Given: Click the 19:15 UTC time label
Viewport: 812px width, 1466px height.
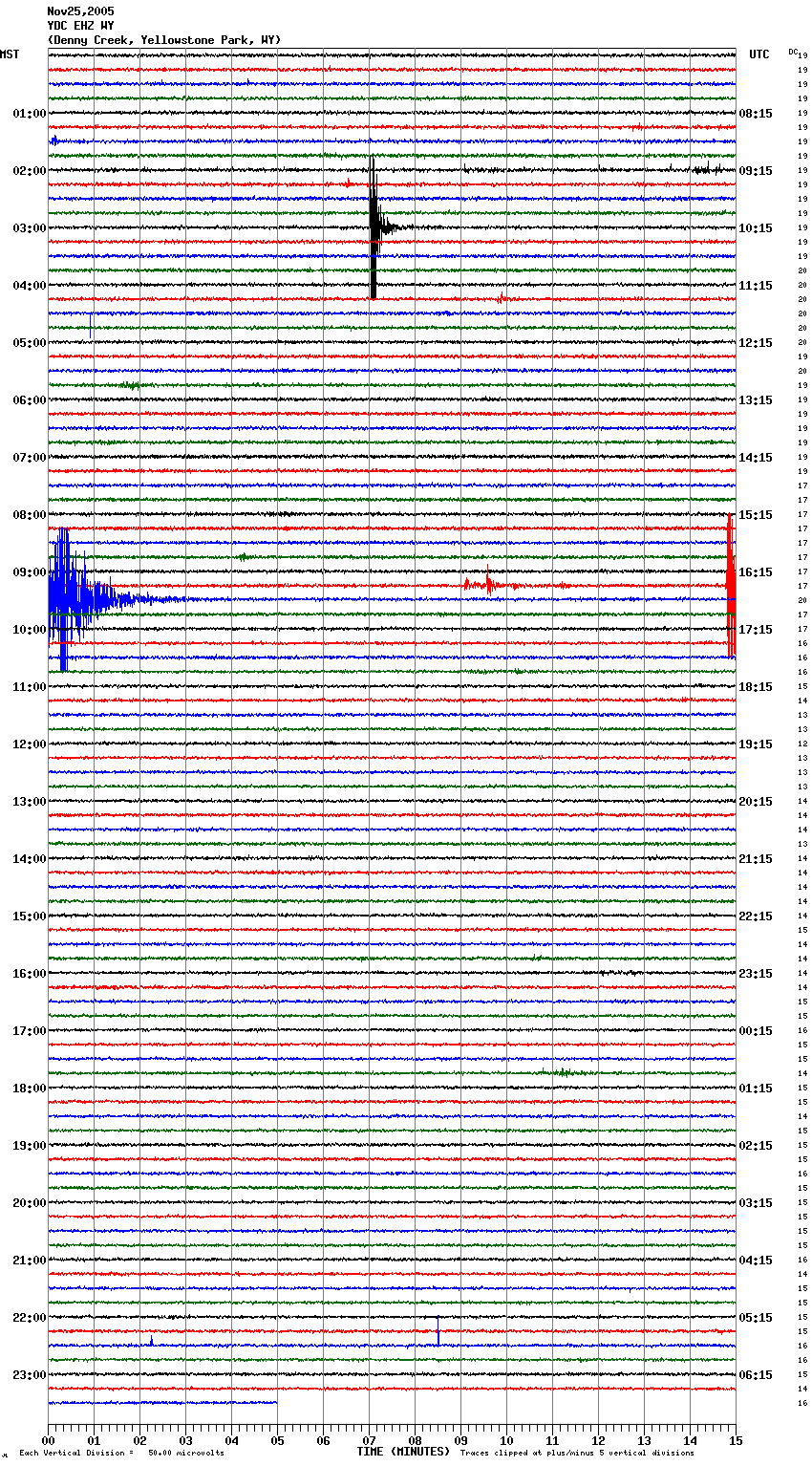Looking at the screenshot, I should 756,744.
